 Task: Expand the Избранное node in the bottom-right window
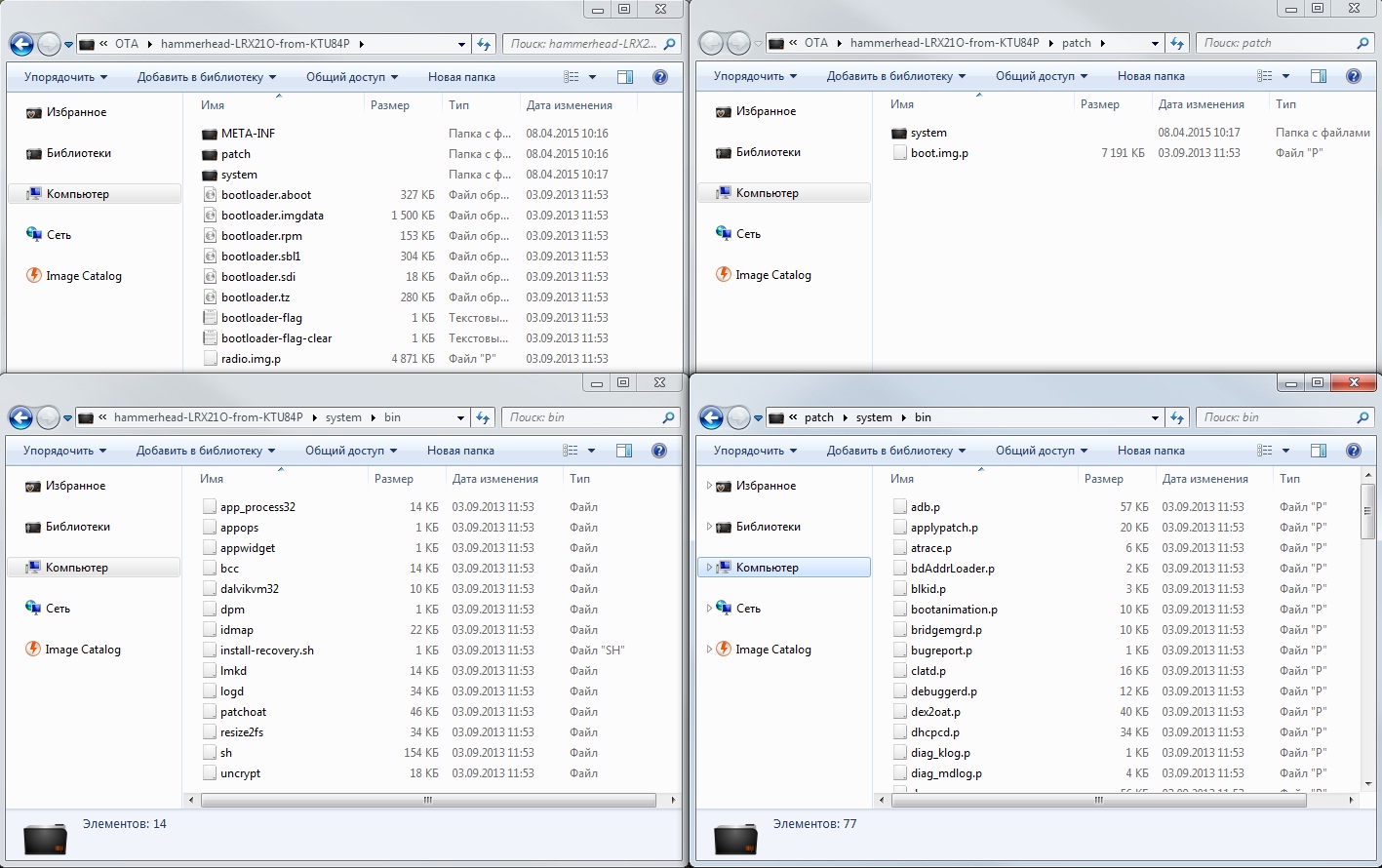(709, 486)
